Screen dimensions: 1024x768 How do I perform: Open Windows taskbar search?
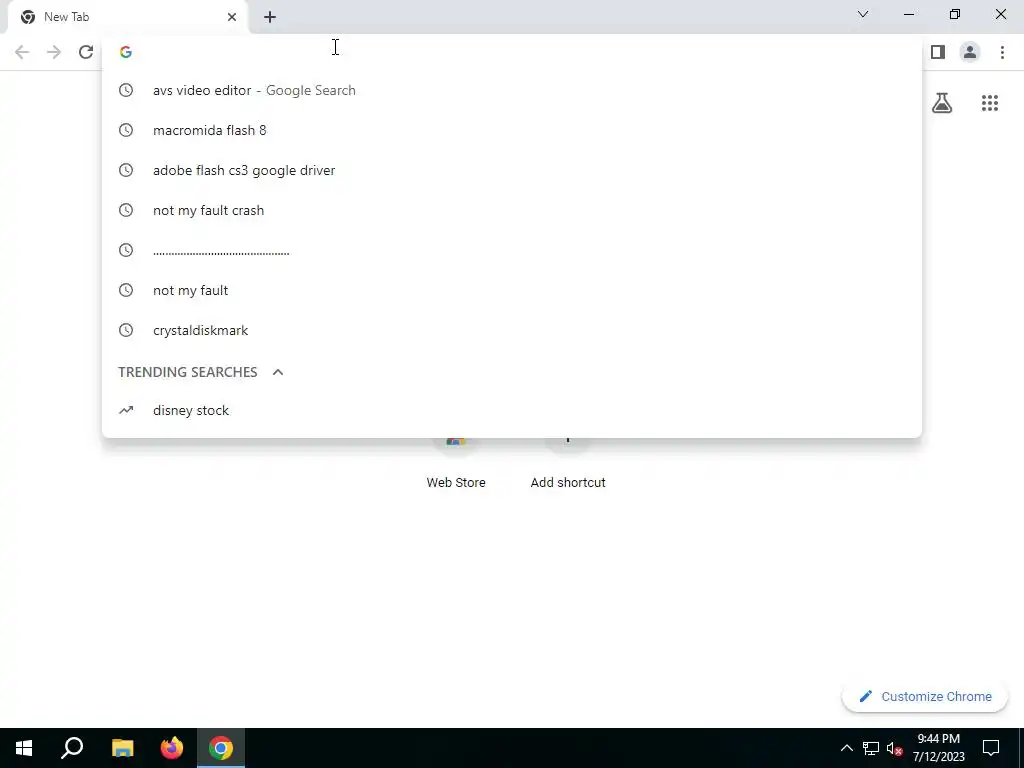(72, 748)
